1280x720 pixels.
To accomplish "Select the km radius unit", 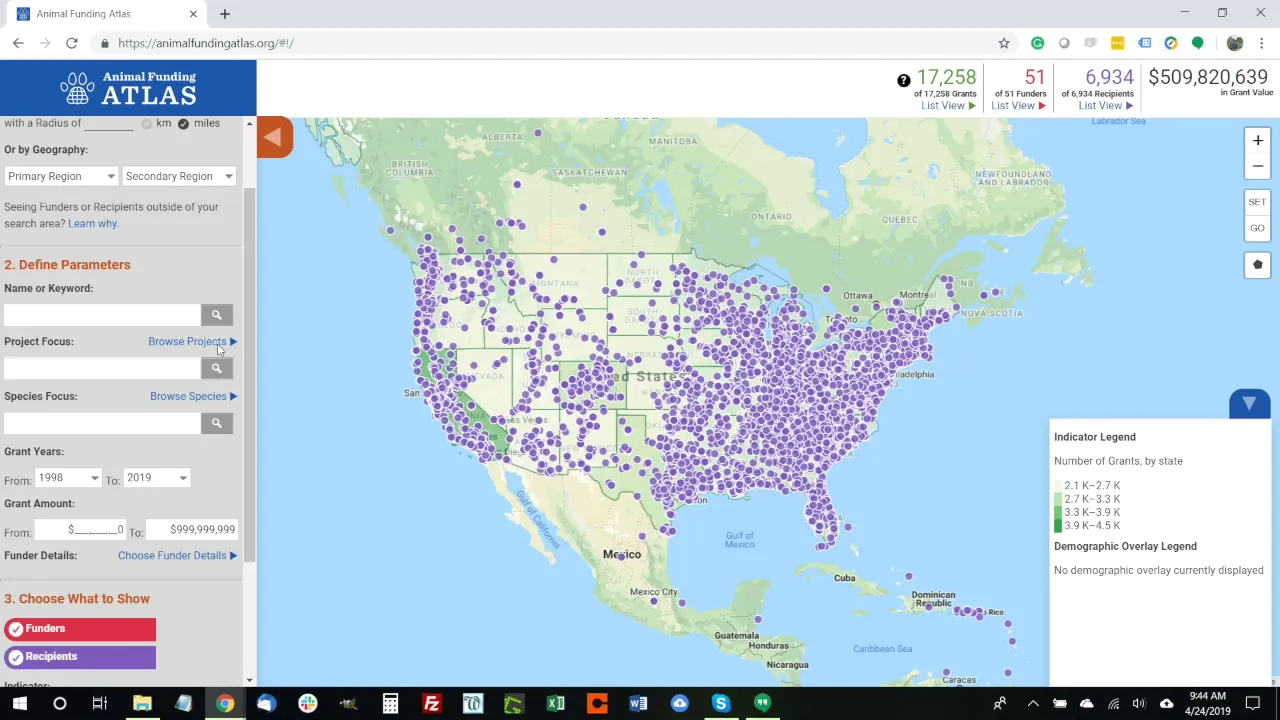I will (x=147, y=124).
